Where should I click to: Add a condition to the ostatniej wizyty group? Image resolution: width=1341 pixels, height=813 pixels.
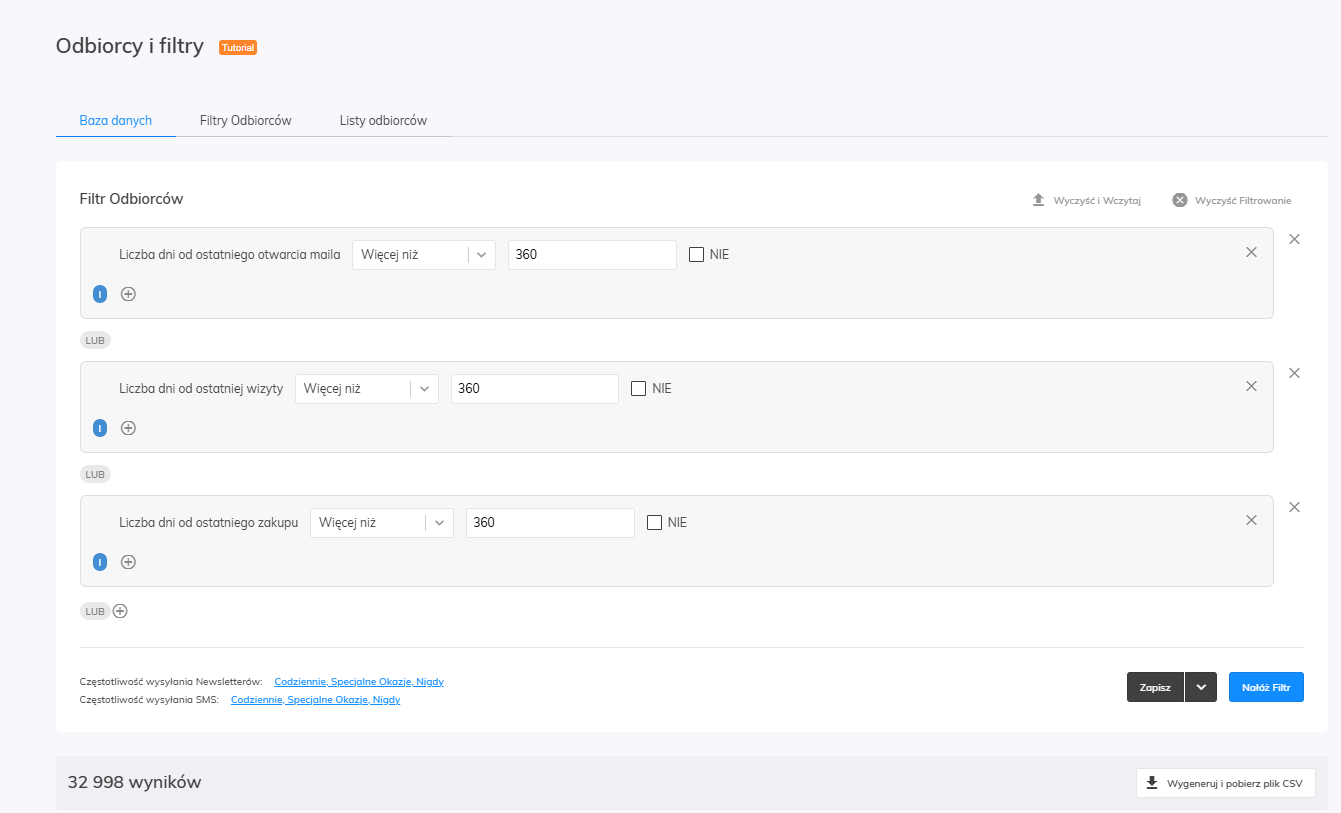pyautogui.click(x=128, y=428)
